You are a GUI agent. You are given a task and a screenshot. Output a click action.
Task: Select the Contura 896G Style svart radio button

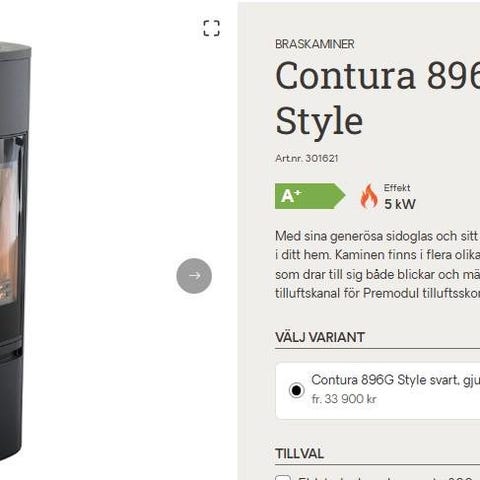296,390
